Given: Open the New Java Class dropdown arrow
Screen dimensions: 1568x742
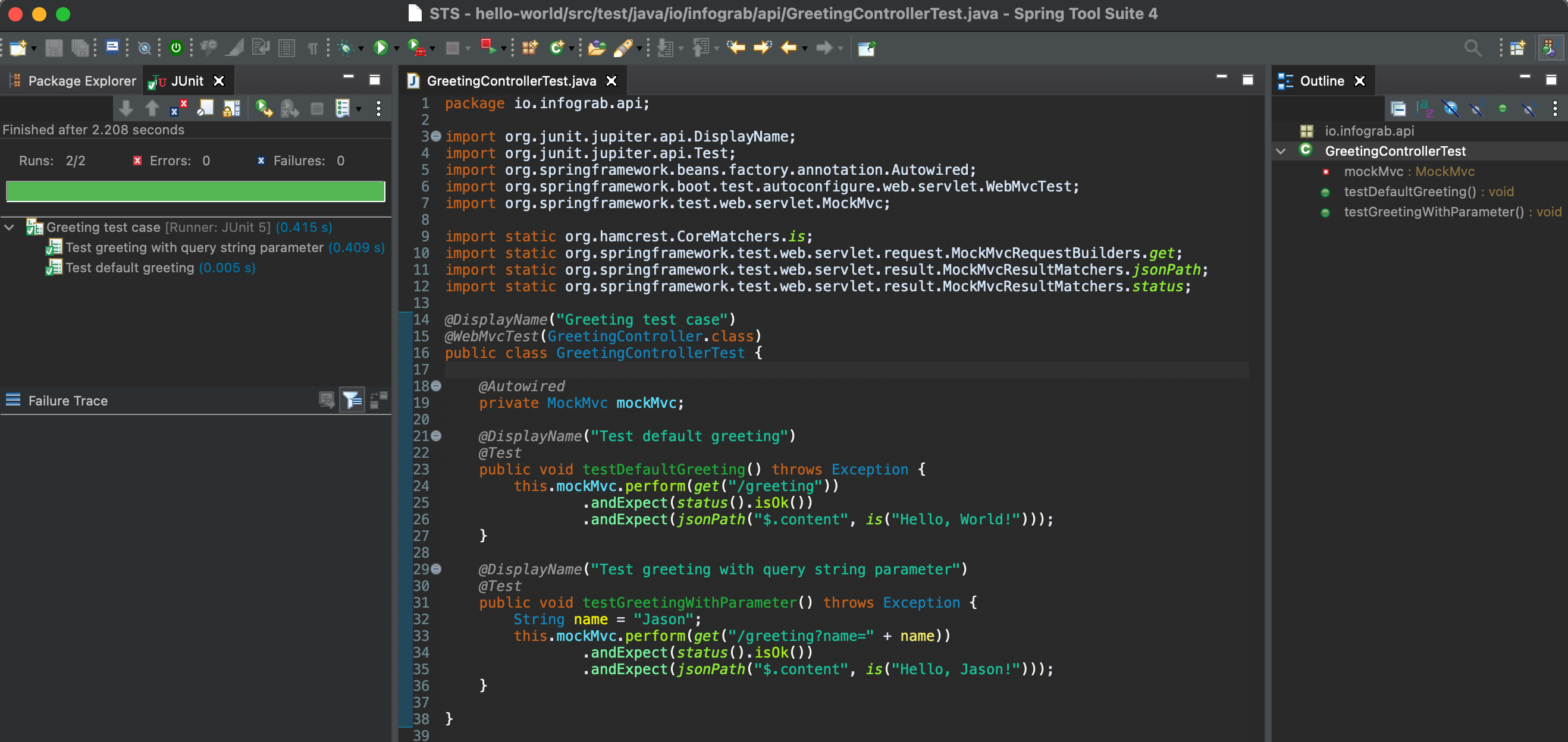Looking at the screenshot, I should tap(571, 49).
